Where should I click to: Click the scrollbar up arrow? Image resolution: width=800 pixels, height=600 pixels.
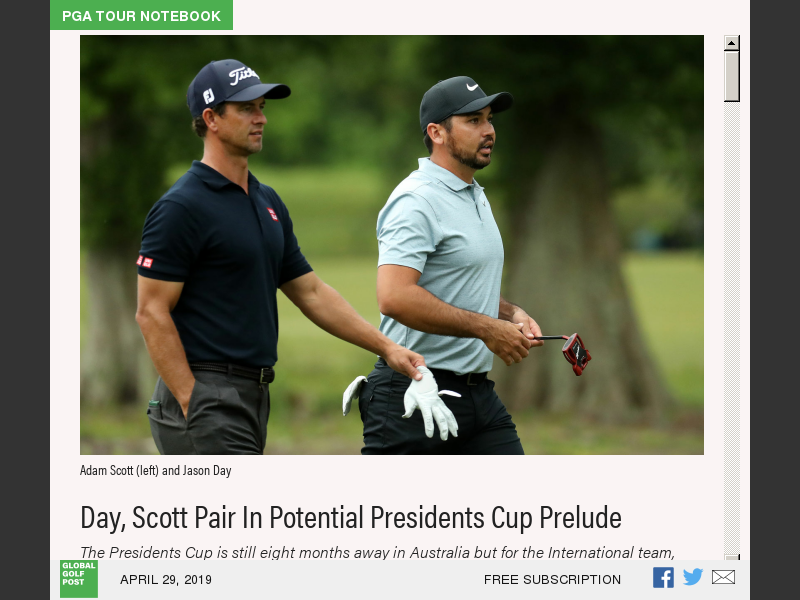pyautogui.click(x=732, y=43)
